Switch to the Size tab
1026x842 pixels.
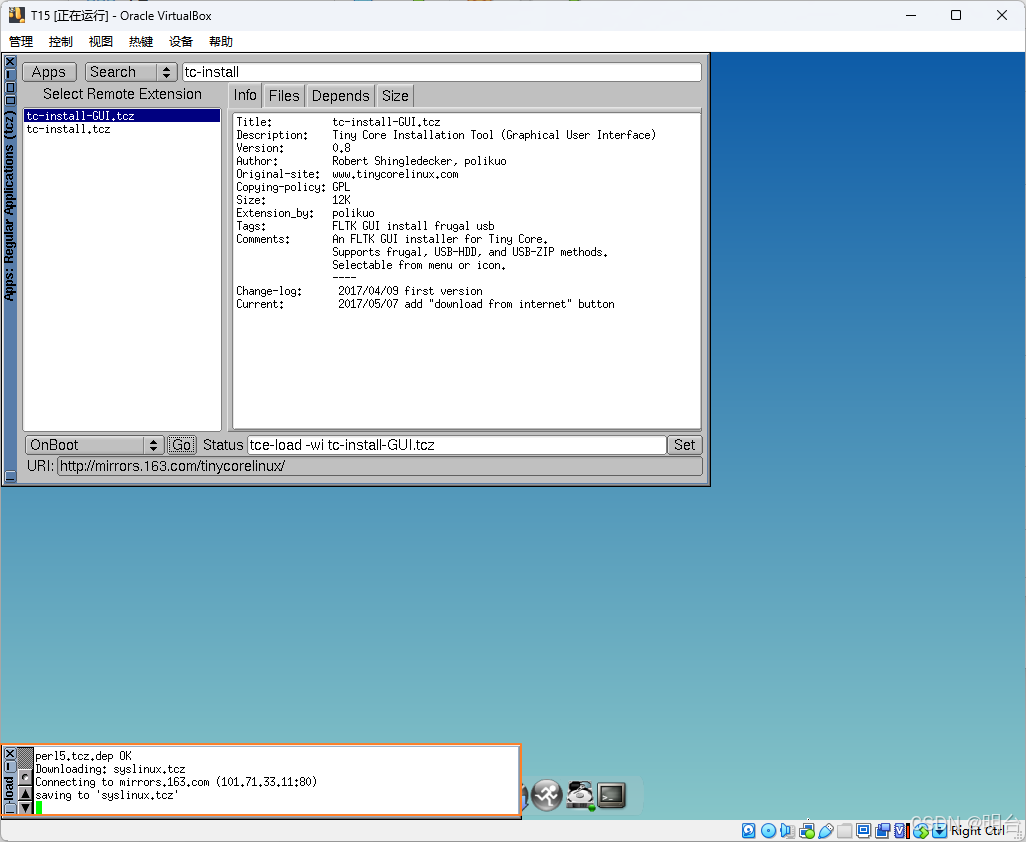pyautogui.click(x=395, y=96)
